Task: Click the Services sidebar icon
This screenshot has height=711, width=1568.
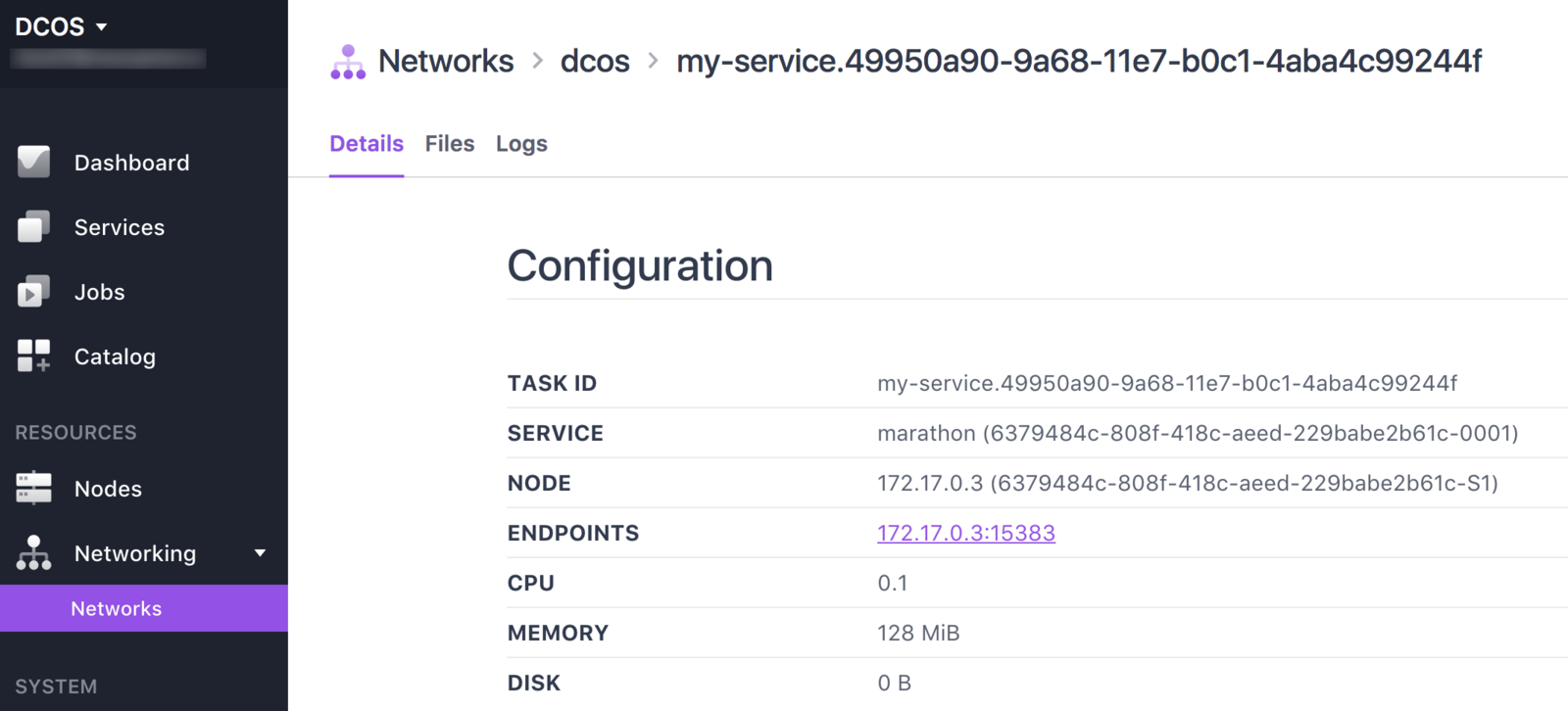Action: click(33, 226)
